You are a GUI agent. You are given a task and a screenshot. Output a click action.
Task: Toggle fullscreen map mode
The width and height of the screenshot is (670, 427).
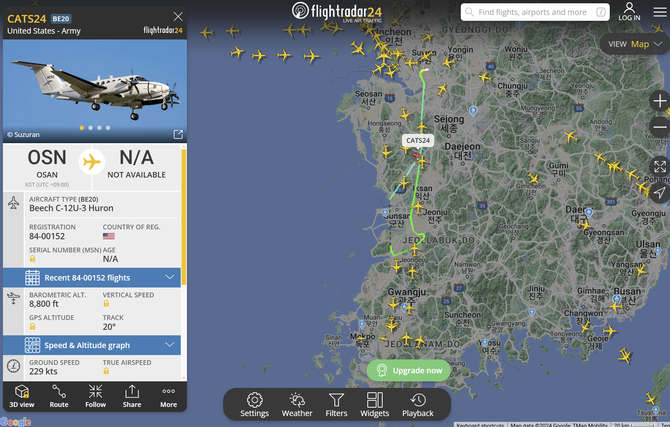660,166
